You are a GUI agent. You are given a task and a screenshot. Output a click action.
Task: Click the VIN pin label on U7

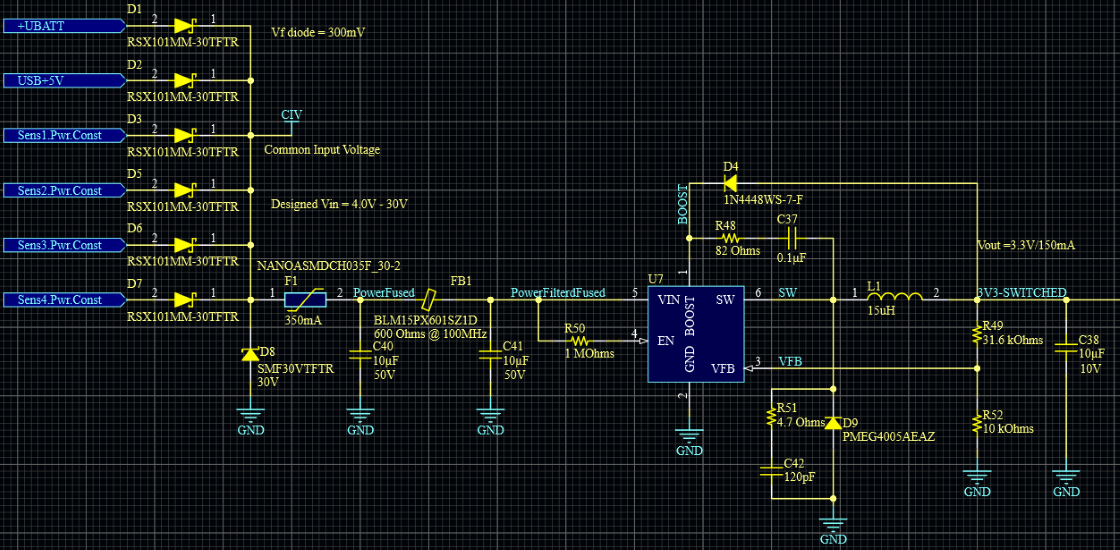[669, 300]
